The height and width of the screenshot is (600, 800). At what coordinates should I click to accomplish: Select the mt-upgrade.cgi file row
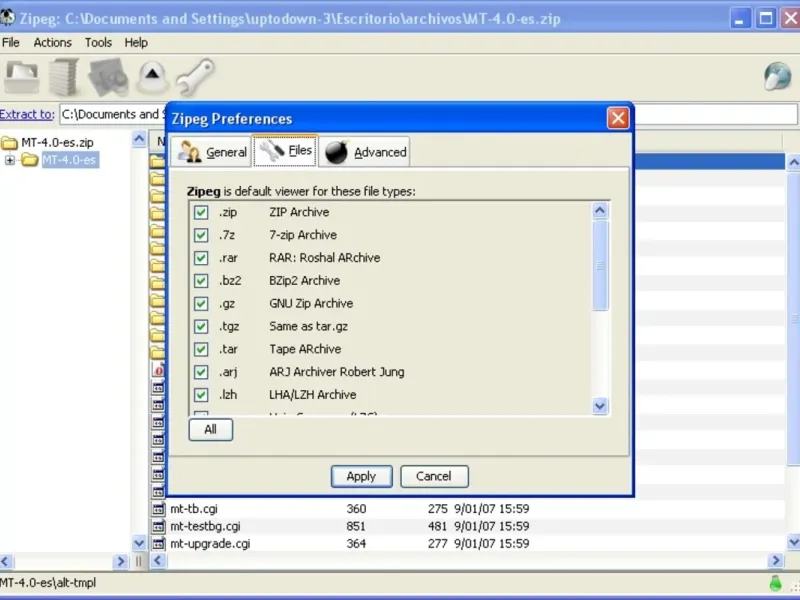point(467,543)
